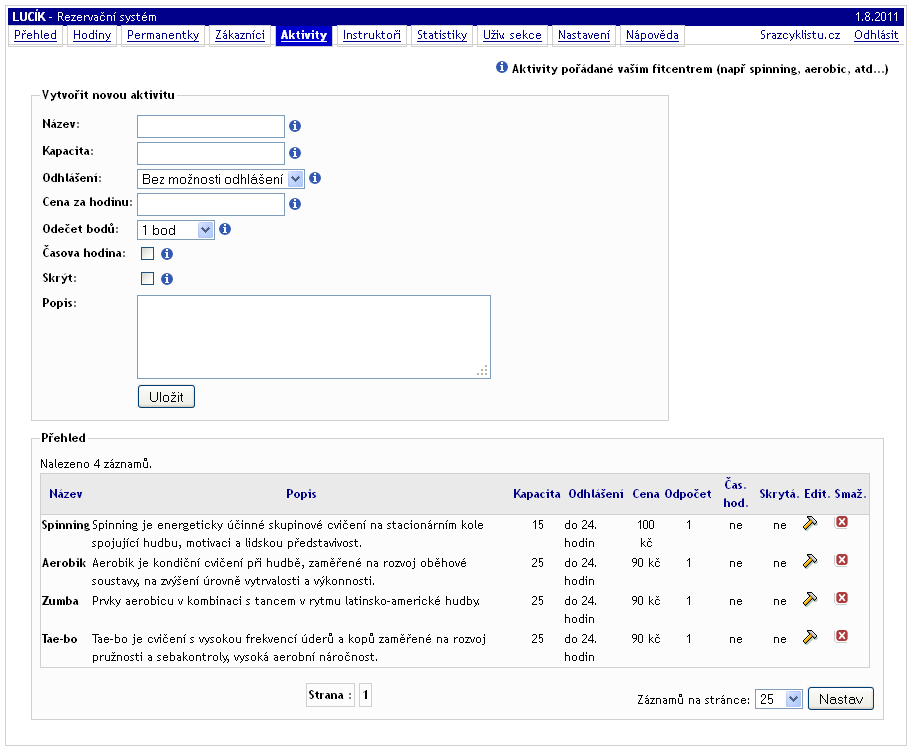Click the info icon before the Aktivity description

coord(502,68)
